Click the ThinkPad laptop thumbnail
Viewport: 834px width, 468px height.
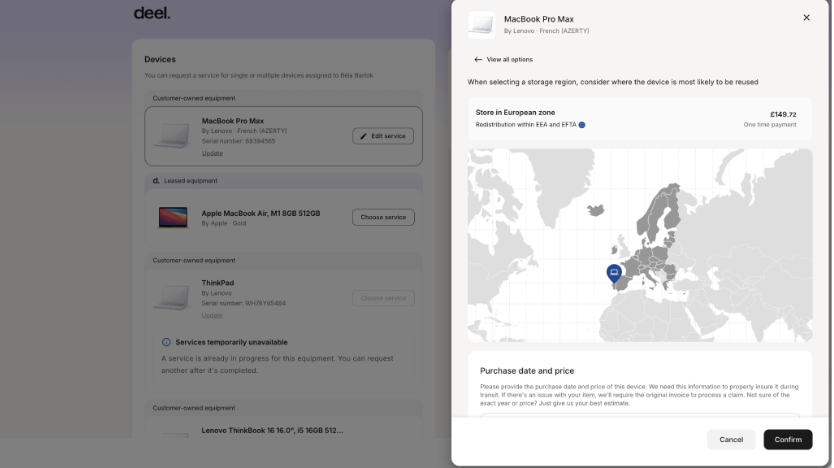coord(172,297)
